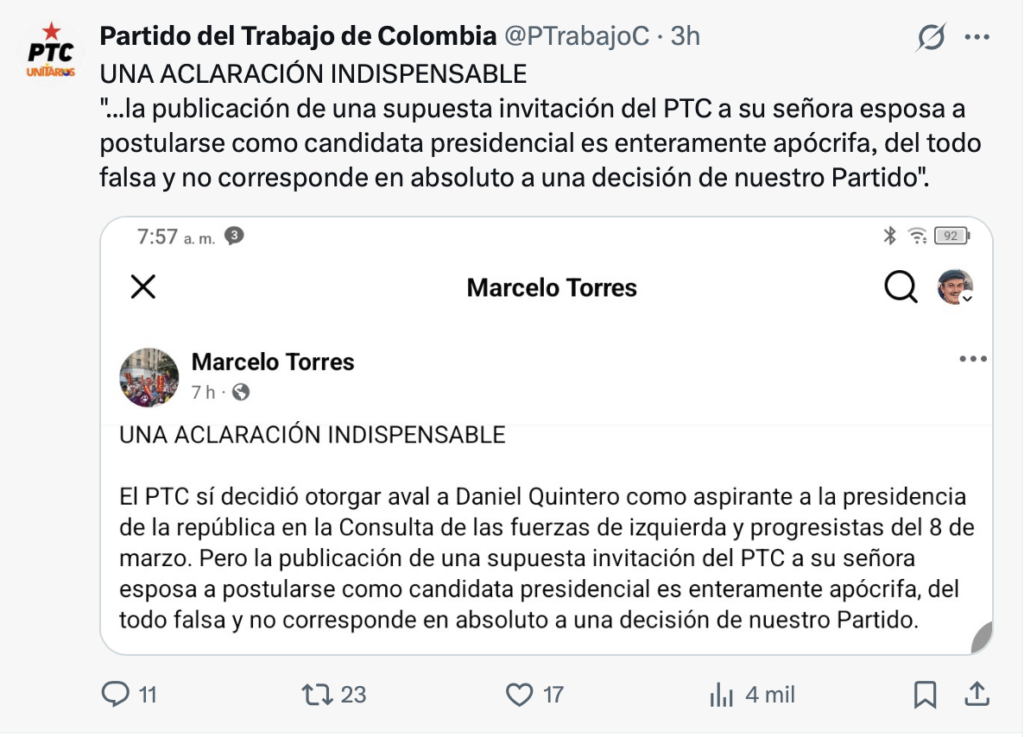Viewport: 1024px width, 737px height.
Task: Click the Marcelo Torres author name
Action: click(x=272, y=362)
